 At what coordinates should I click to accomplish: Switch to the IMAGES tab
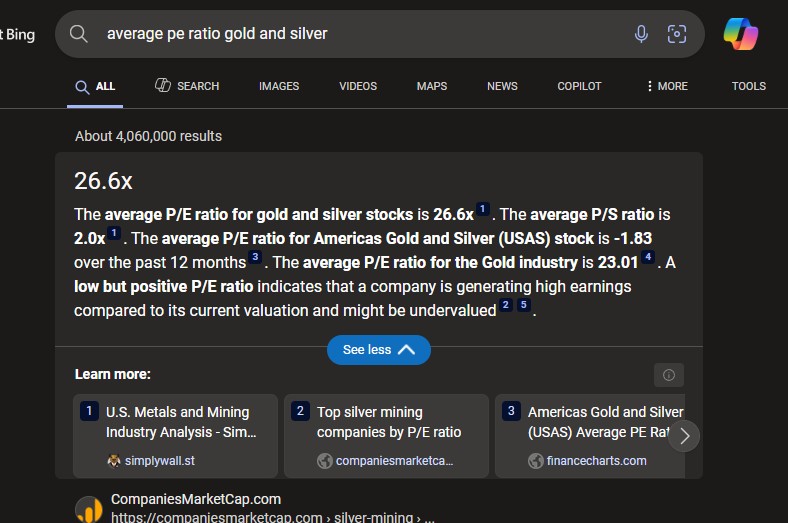point(279,86)
